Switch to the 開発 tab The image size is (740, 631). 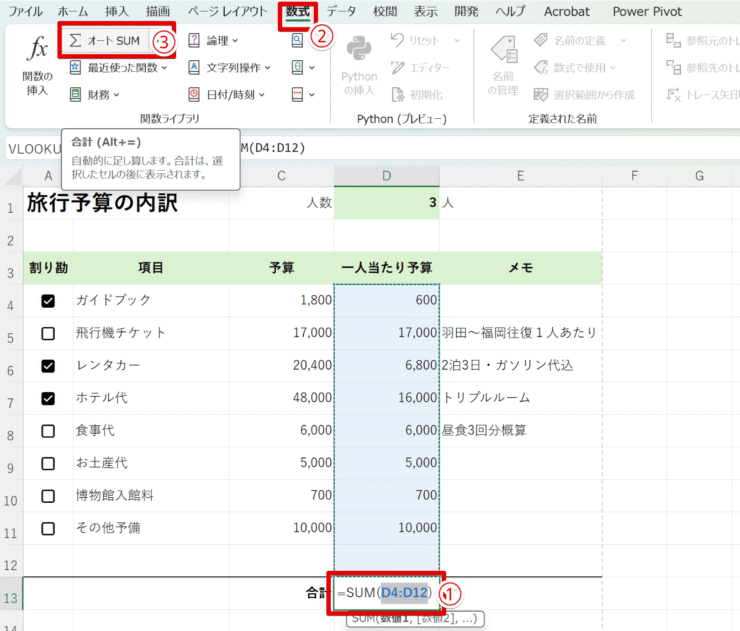(466, 11)
